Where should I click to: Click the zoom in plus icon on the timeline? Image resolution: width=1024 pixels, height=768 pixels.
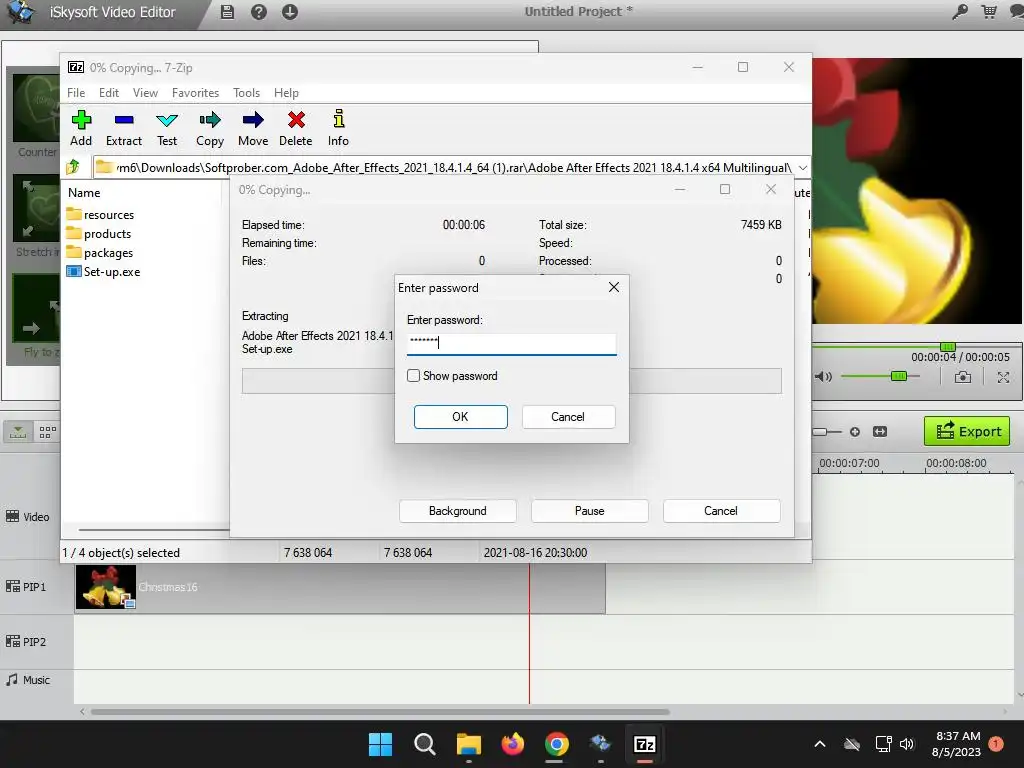tap(855, 432)
